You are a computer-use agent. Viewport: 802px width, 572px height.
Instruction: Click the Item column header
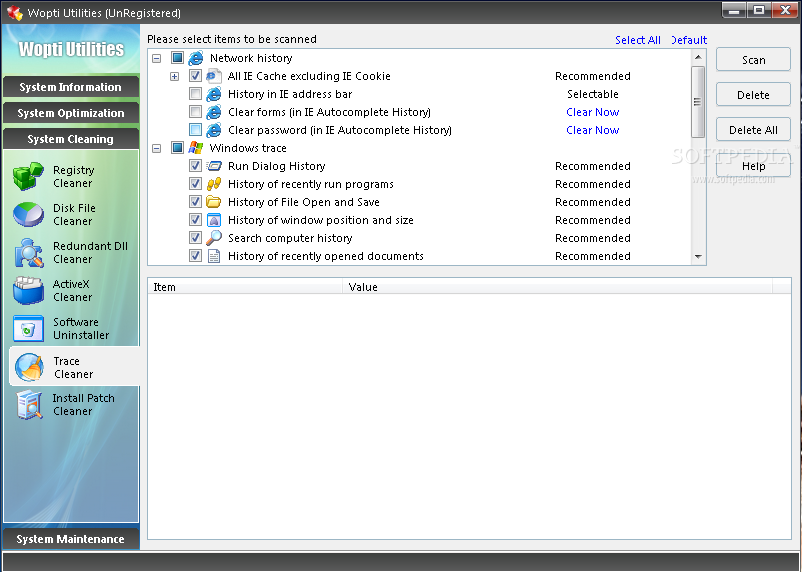coord(246,287)
